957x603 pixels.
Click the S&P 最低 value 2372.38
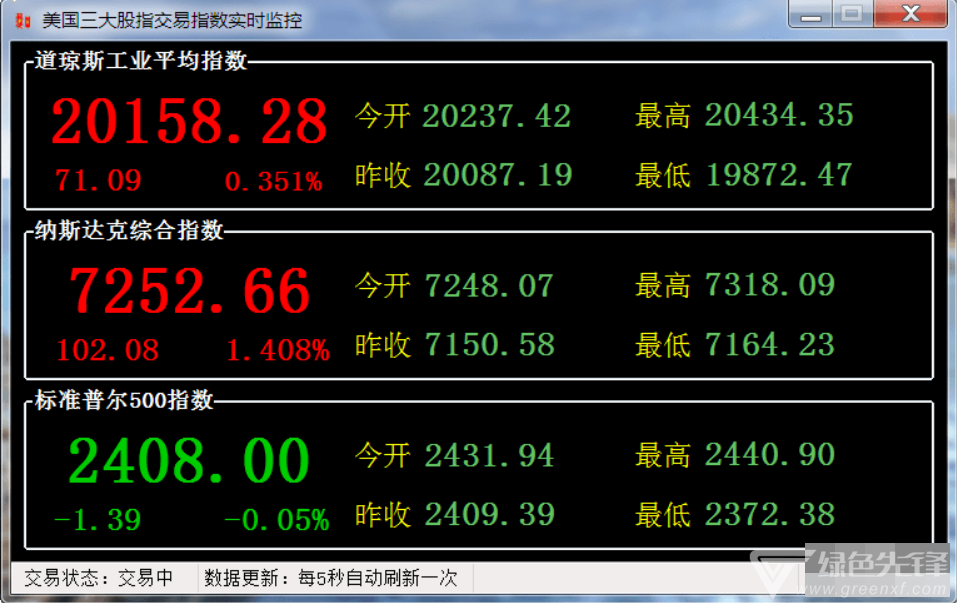(770, 515)
